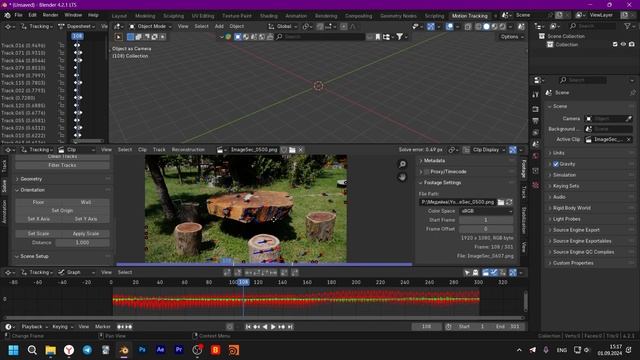Collapse the Orientation panel
640x360 pixels.
32,190
